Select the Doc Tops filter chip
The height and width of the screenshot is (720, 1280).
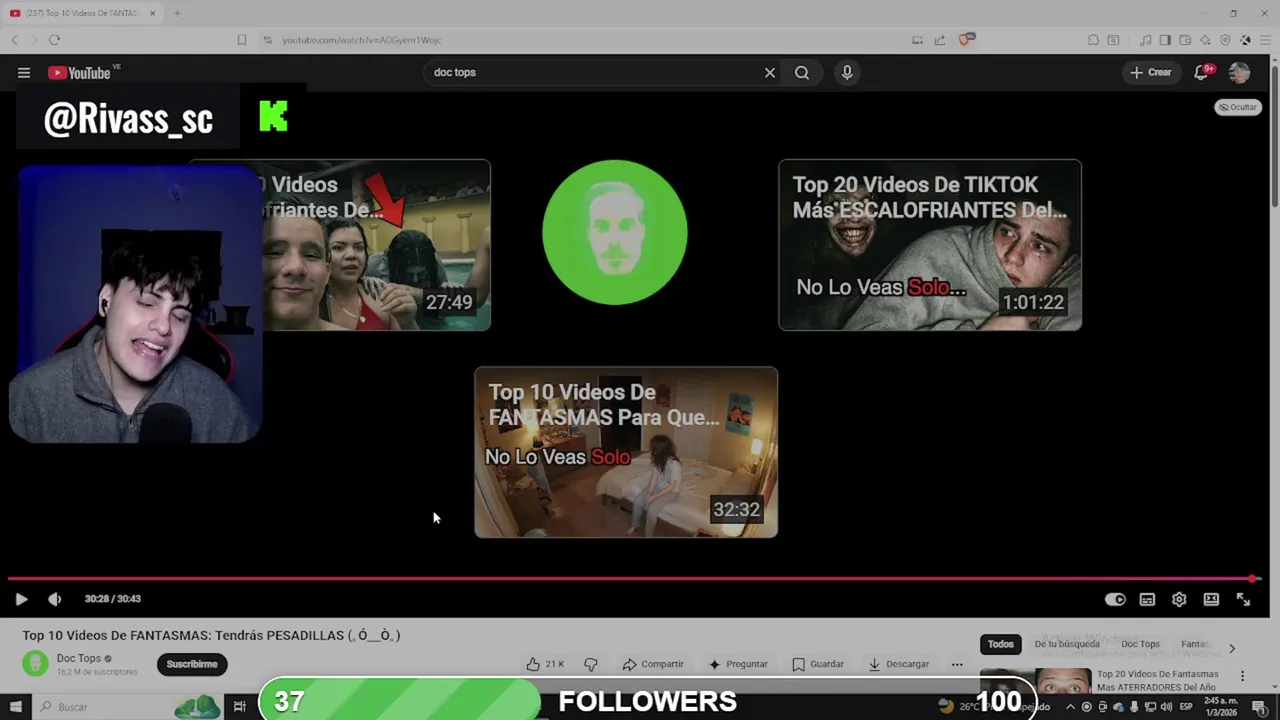click(1140, 644)
